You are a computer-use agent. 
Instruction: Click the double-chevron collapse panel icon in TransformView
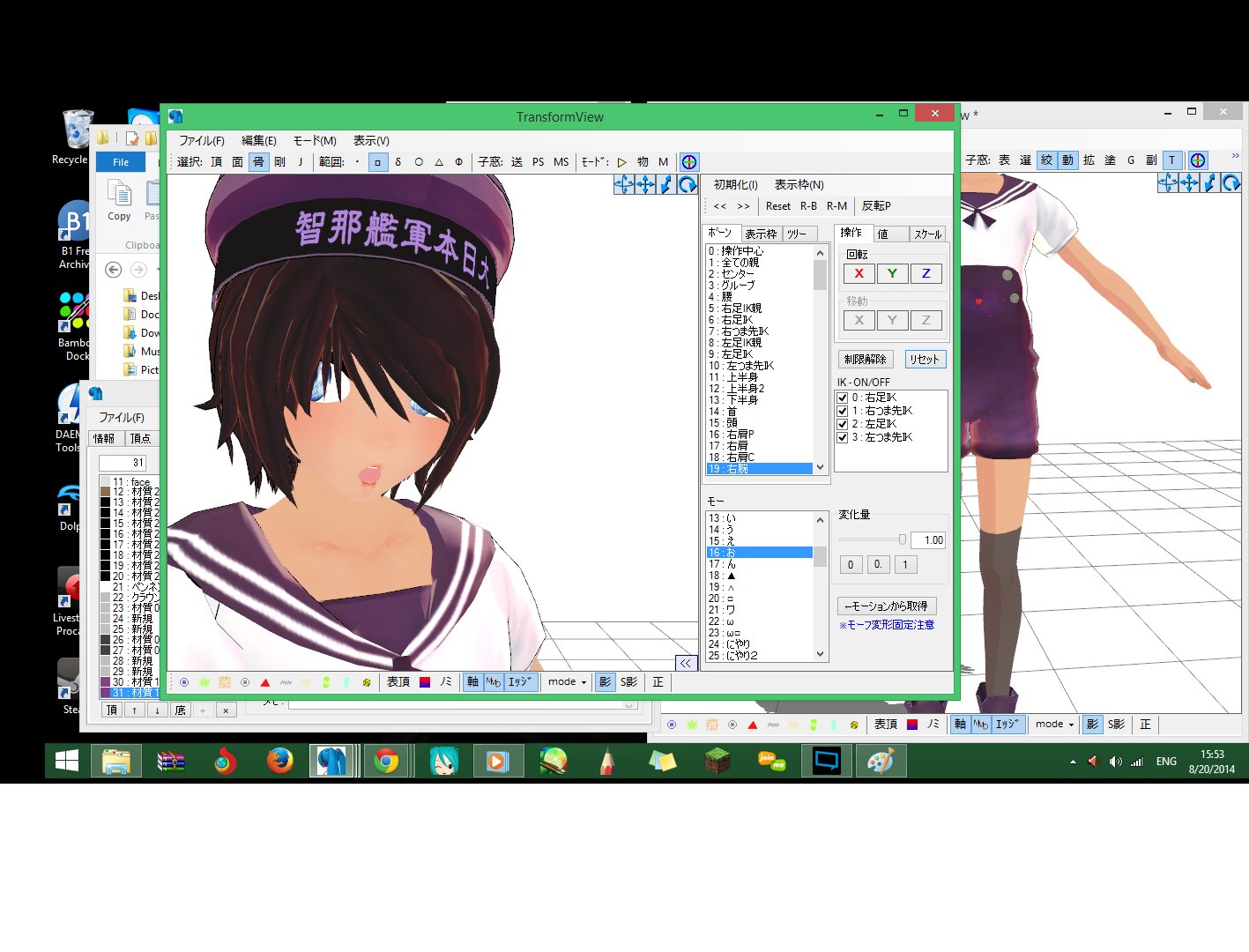point(686,664)
